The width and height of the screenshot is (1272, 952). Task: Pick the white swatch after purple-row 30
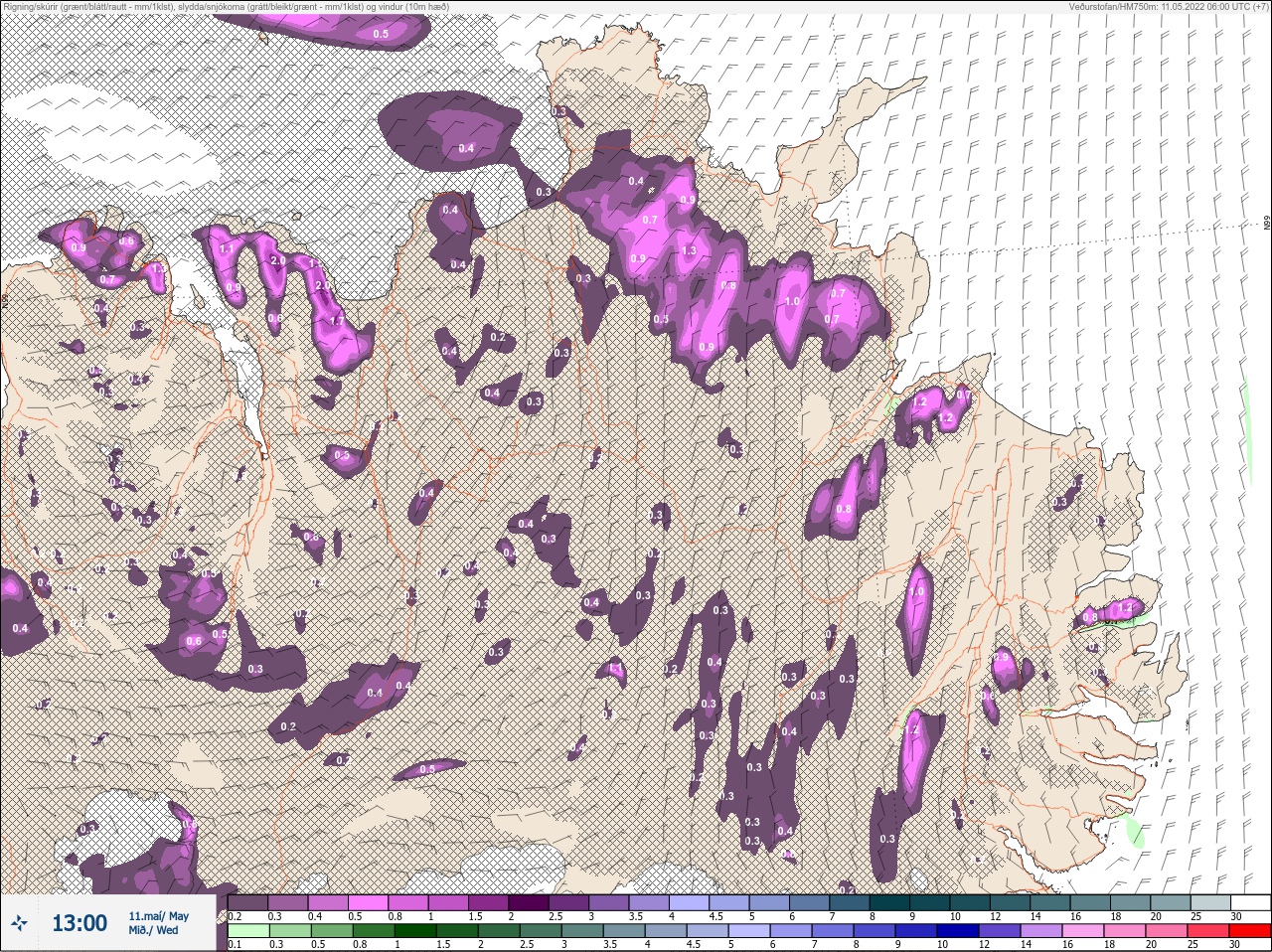(x=1251, y=902)
